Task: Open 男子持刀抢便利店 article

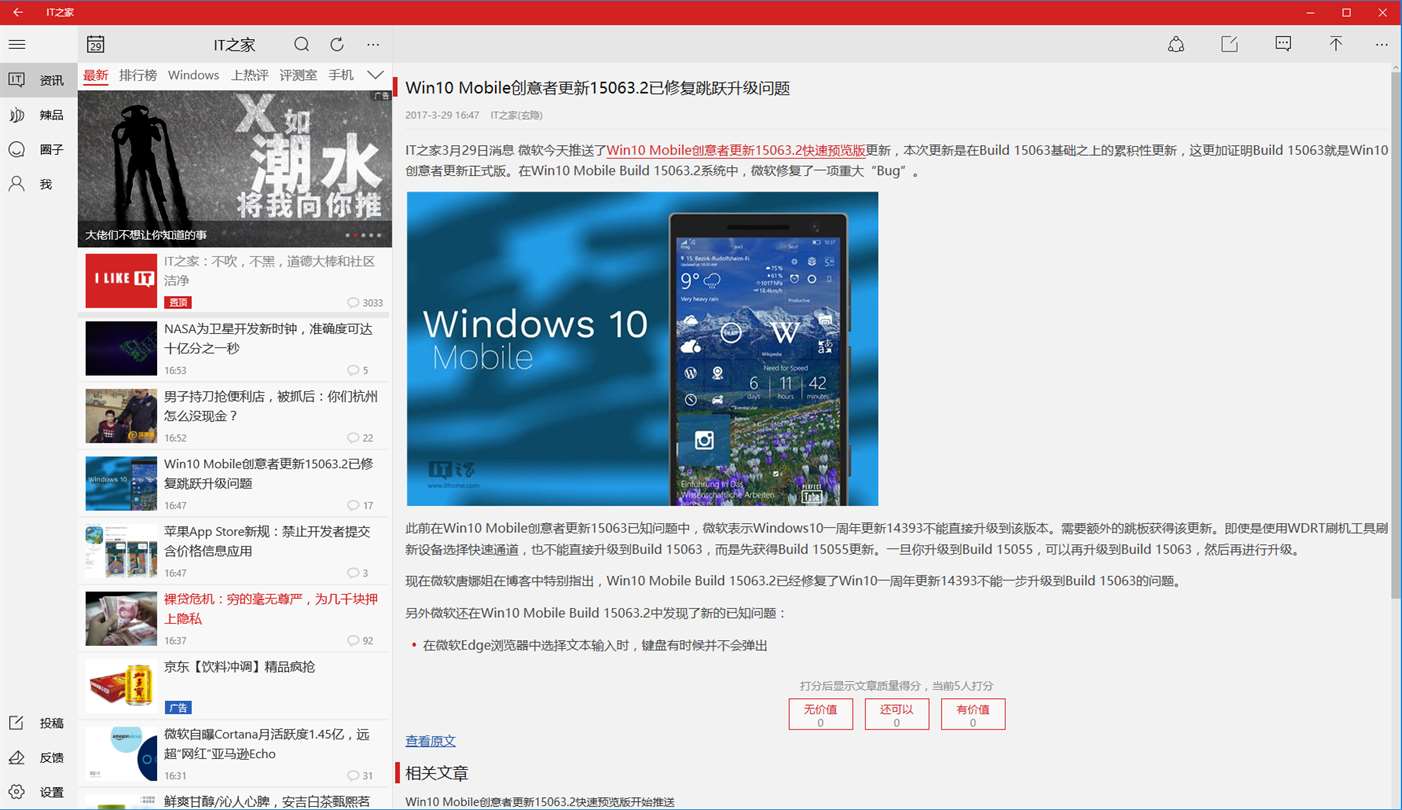Action: [235, 416]
